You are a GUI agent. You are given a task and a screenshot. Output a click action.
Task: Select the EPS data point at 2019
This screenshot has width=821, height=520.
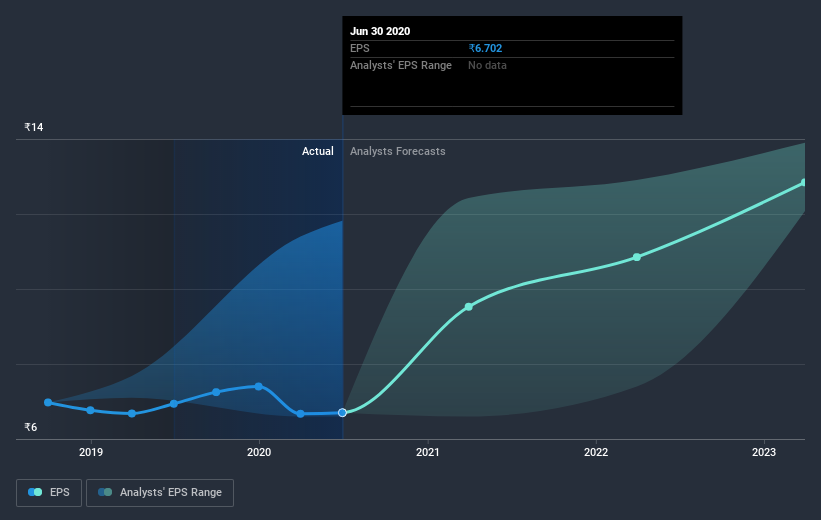(x=91, y=410)
